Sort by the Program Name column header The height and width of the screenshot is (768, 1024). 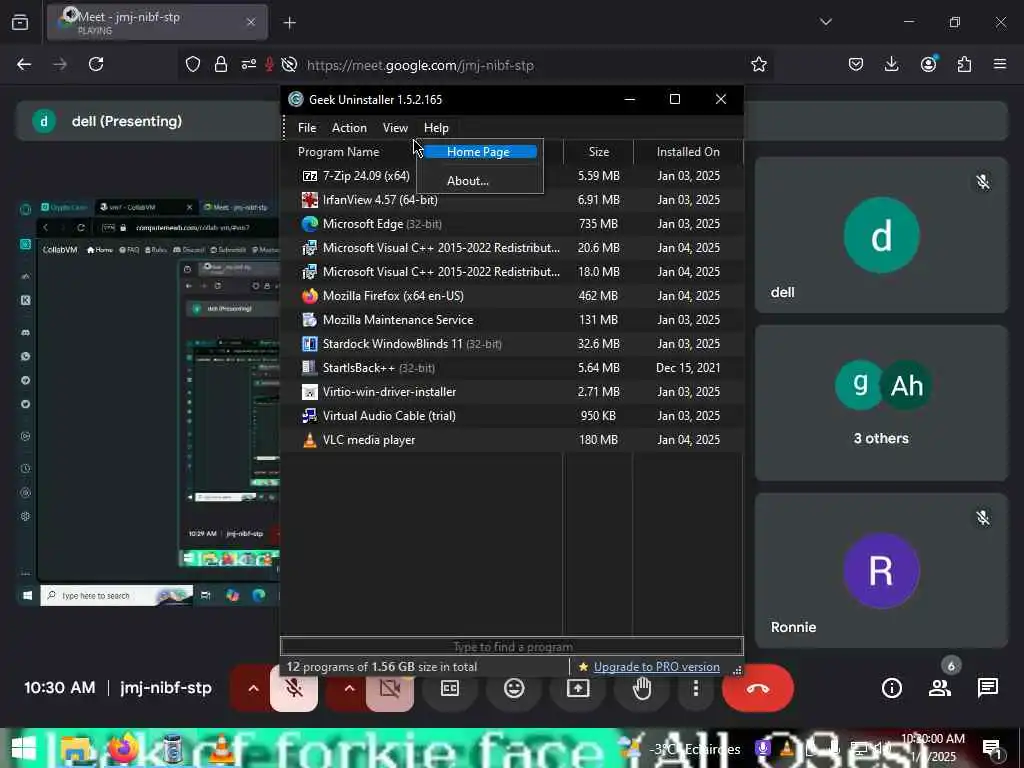(338, 152)
